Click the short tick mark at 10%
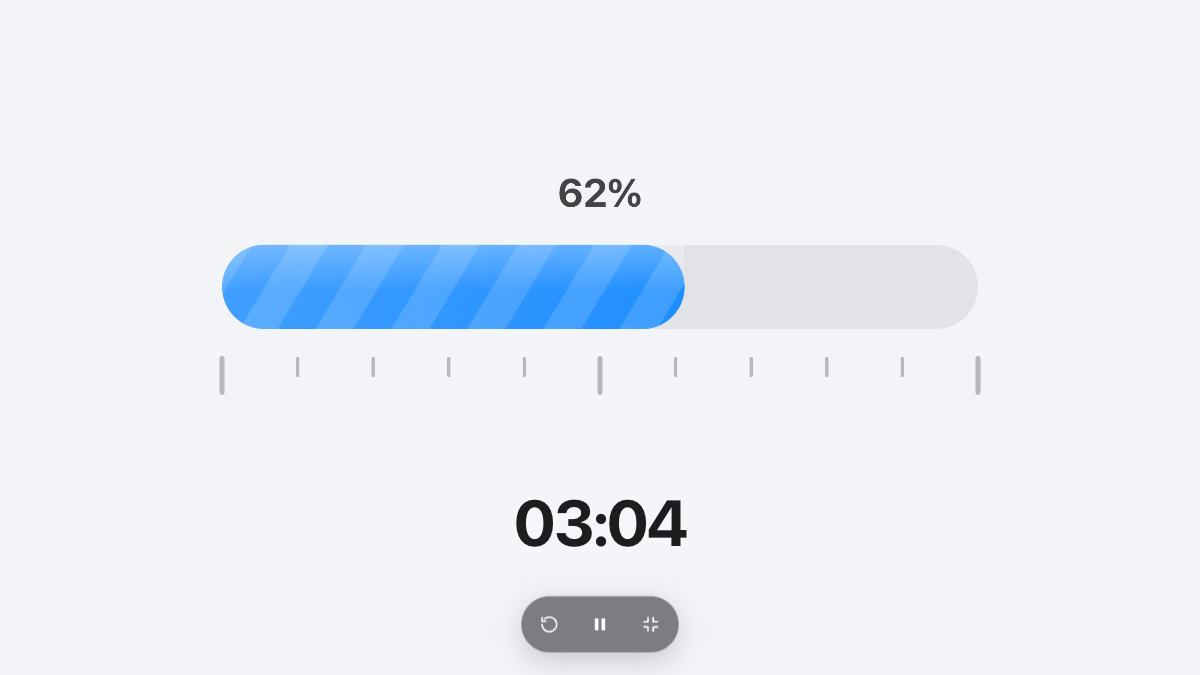This screenshot has width=1200, height=675. click(x=297, y=367)
